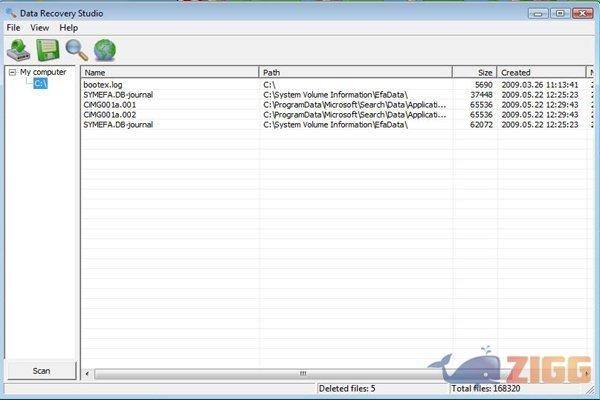Click the magnifying glass search icon
Screen dimensions: 600x400
coord(76,49)
